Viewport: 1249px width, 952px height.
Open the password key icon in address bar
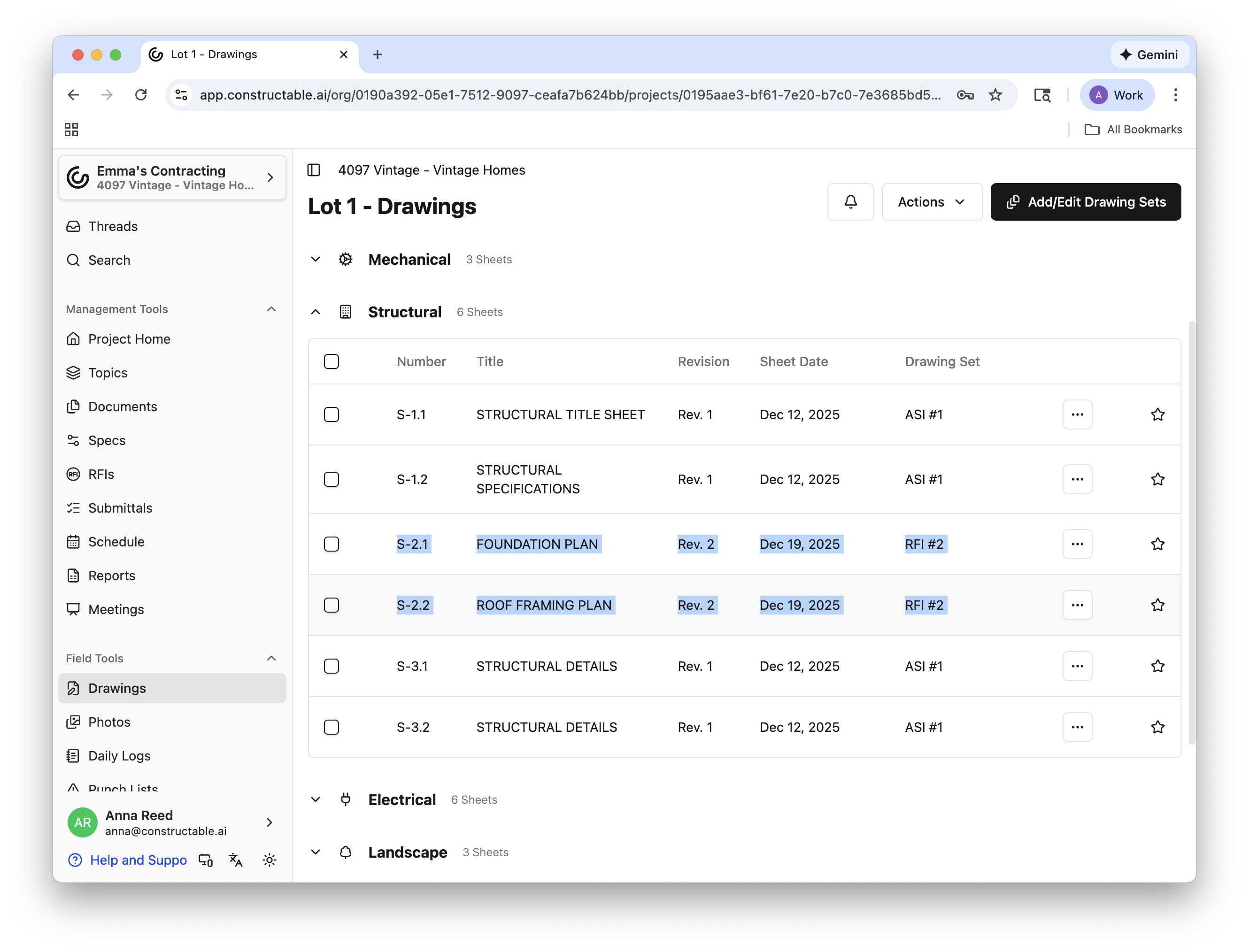click(965, 95)
